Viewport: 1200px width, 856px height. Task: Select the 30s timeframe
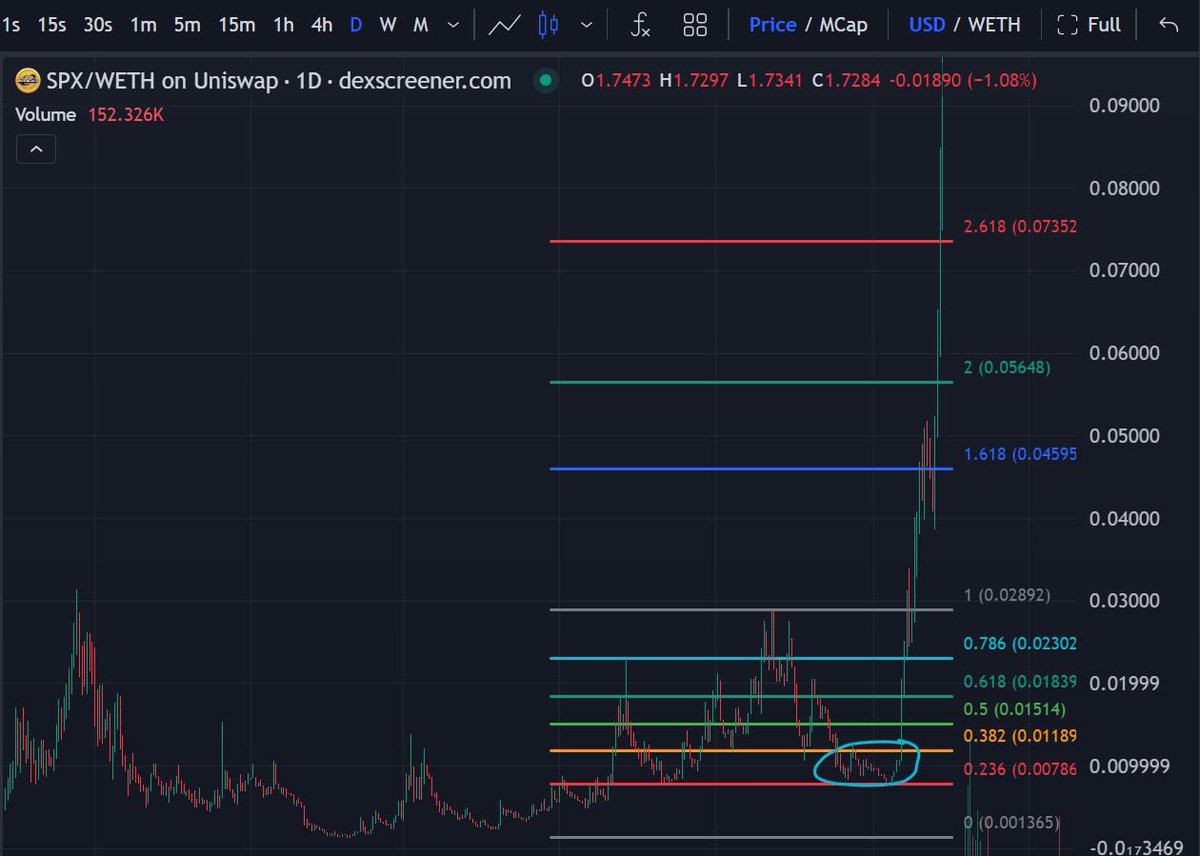97,24
